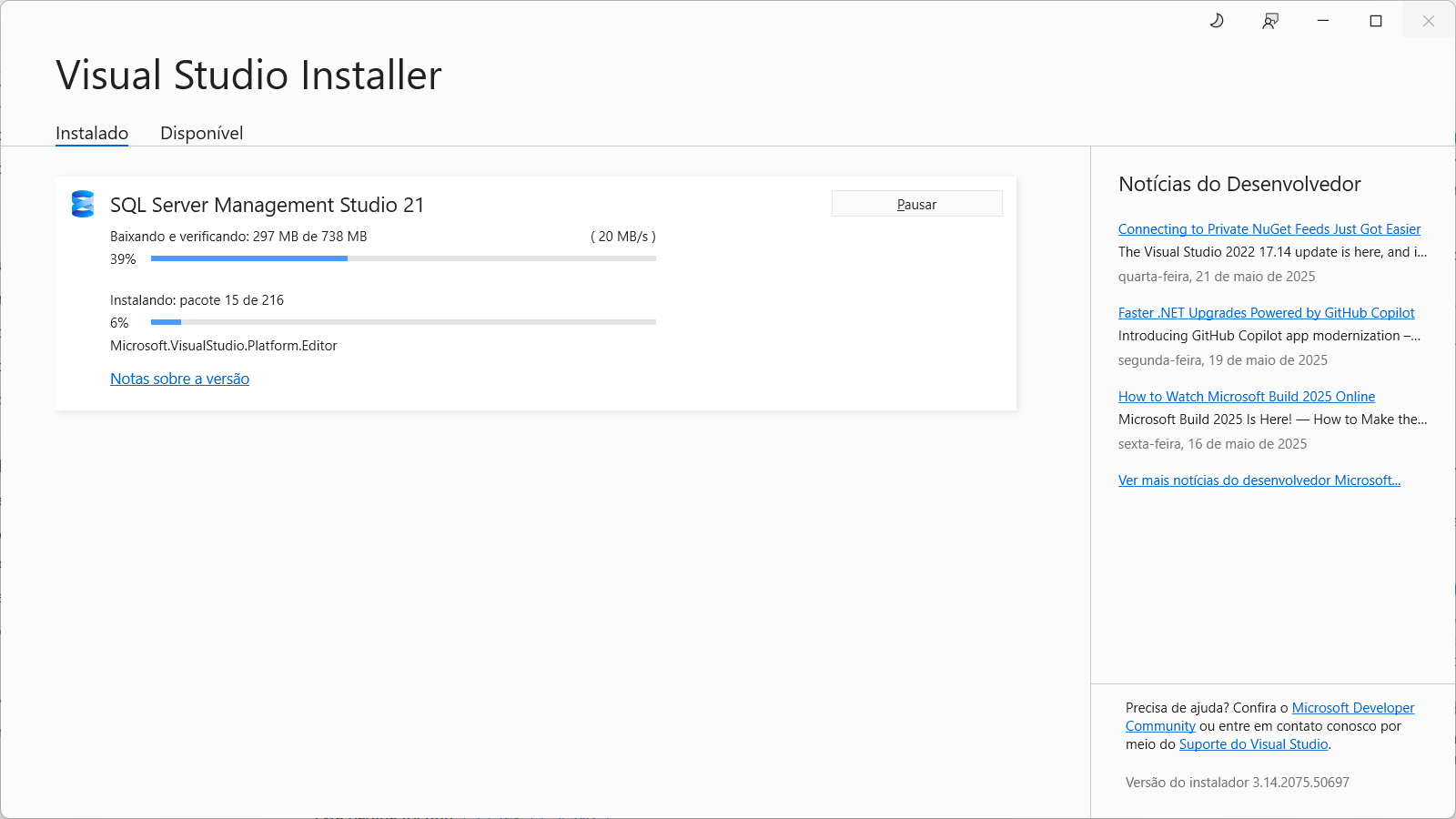The image size is (1456, 819).
Task: Open Suporte do Visual Studio link
Action: click(x=1254, y=744)
